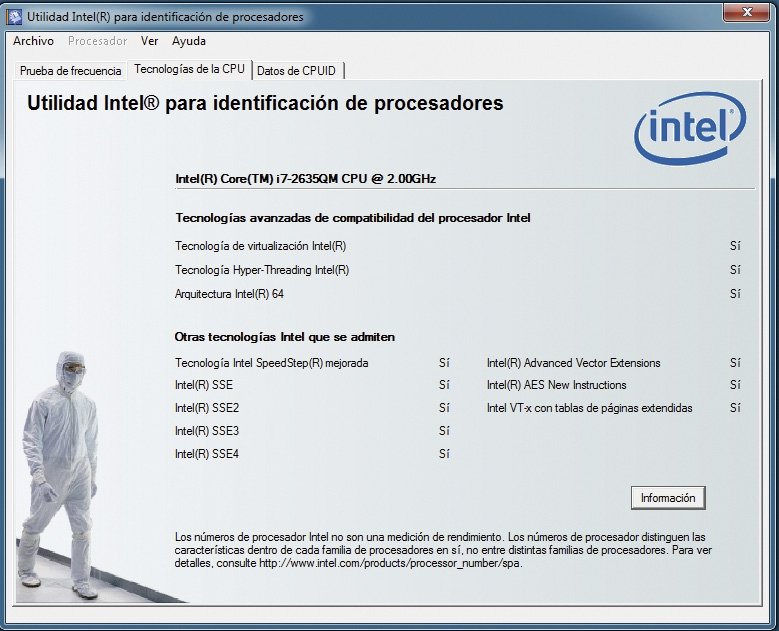Open the Ayuda menu

point(189,41)
